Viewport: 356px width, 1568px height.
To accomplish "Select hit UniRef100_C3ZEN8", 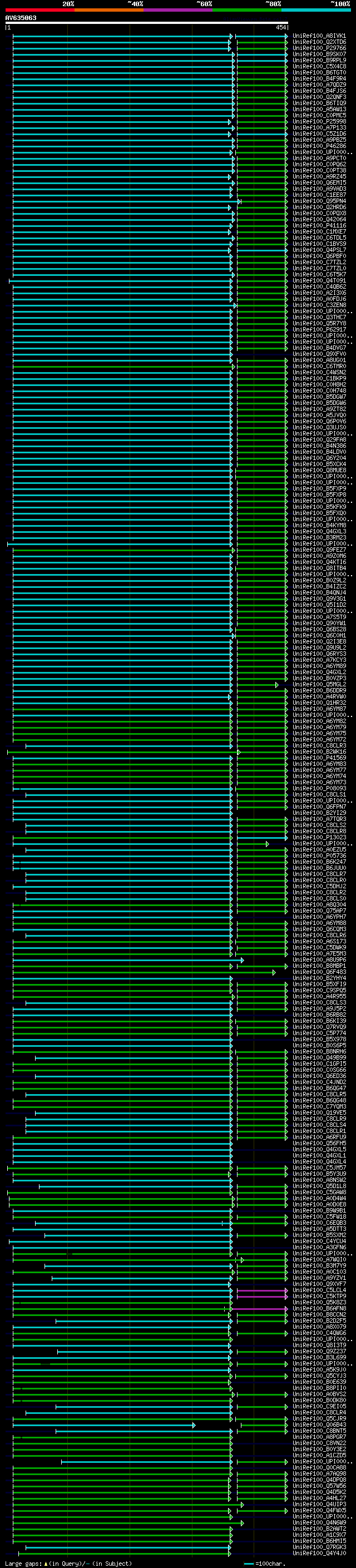I will [x=319, y=305].
